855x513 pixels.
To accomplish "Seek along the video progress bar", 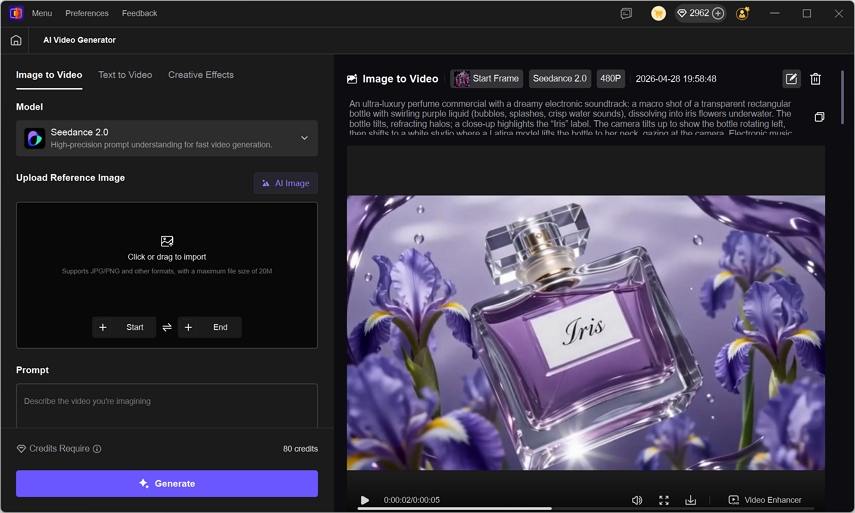I will [x=585, y=509].
